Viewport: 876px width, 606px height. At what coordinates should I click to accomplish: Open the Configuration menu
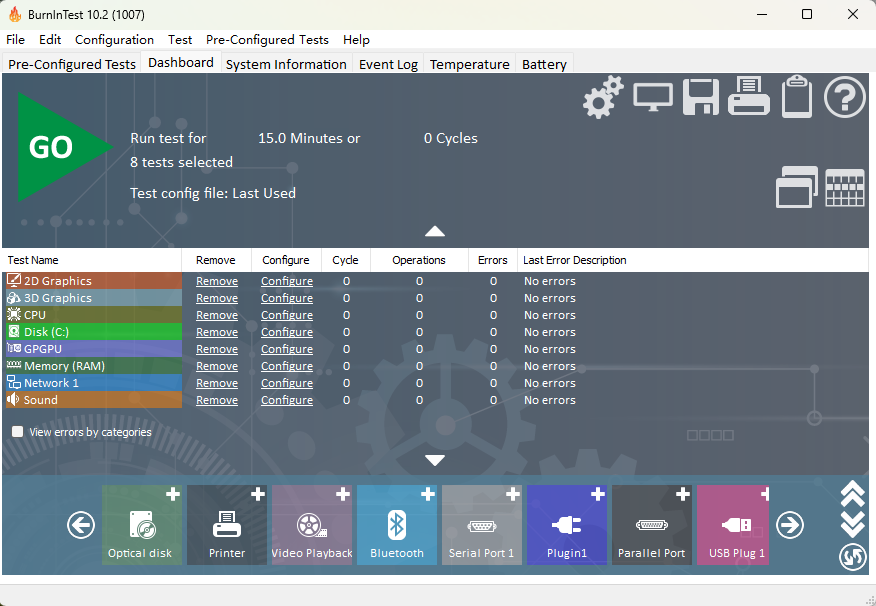(x=114, y=40)
